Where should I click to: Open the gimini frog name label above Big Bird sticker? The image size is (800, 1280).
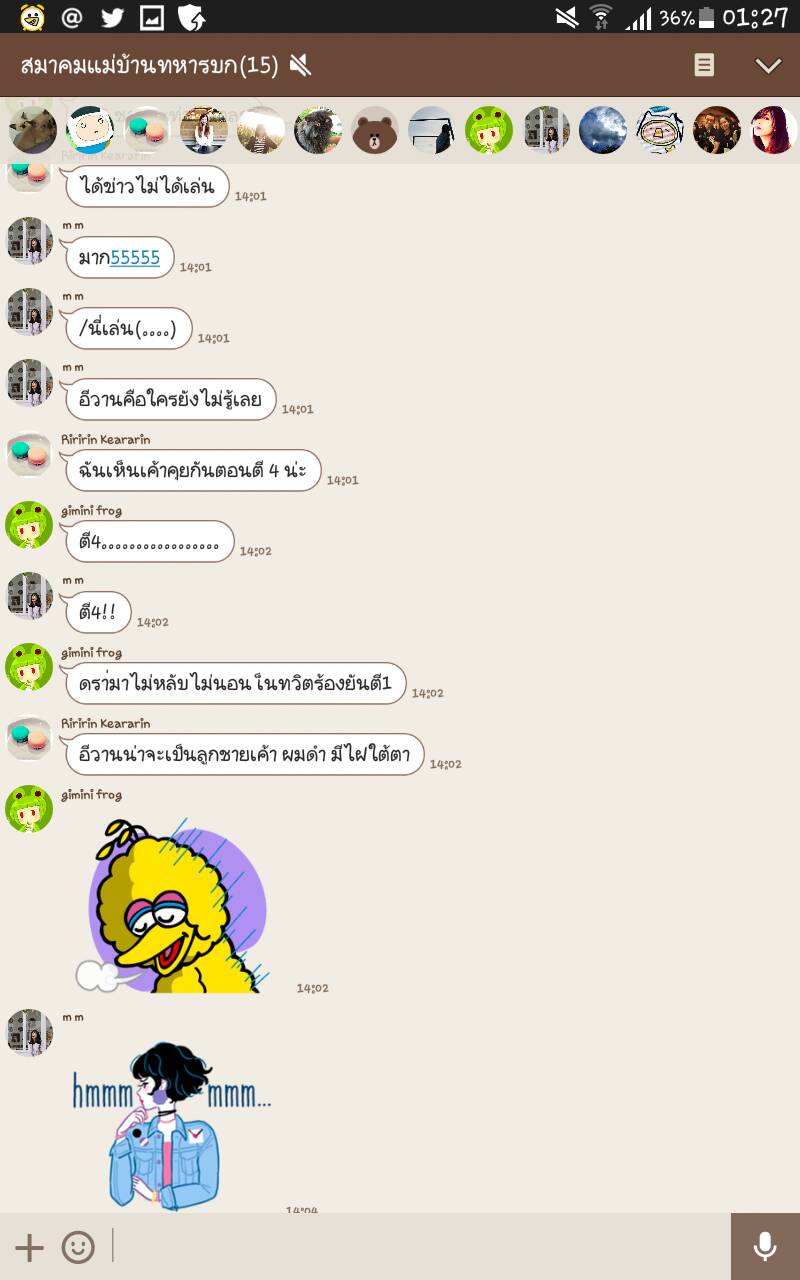click(x=91, y=795)
